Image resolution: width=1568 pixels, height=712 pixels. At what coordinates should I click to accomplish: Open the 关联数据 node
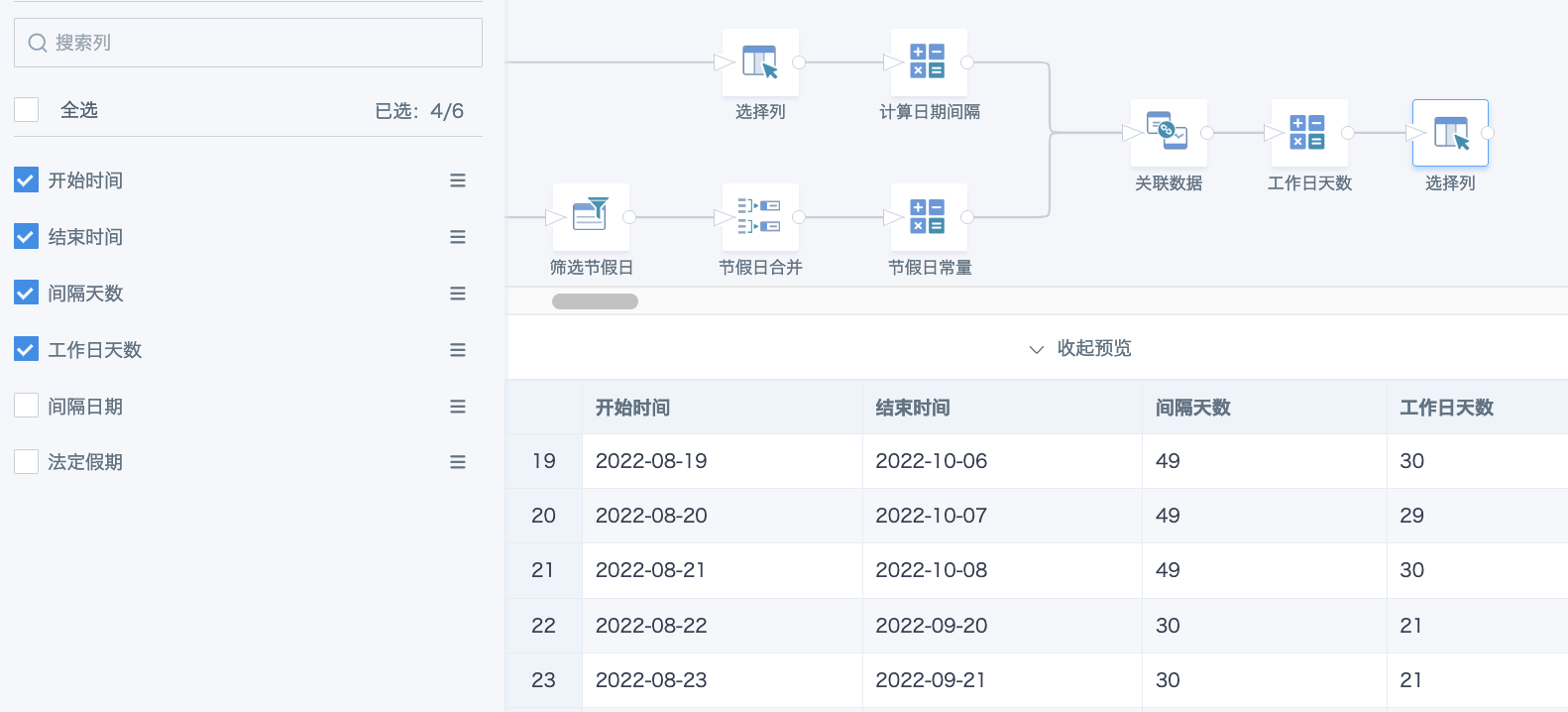click(x=1170, y=132)
